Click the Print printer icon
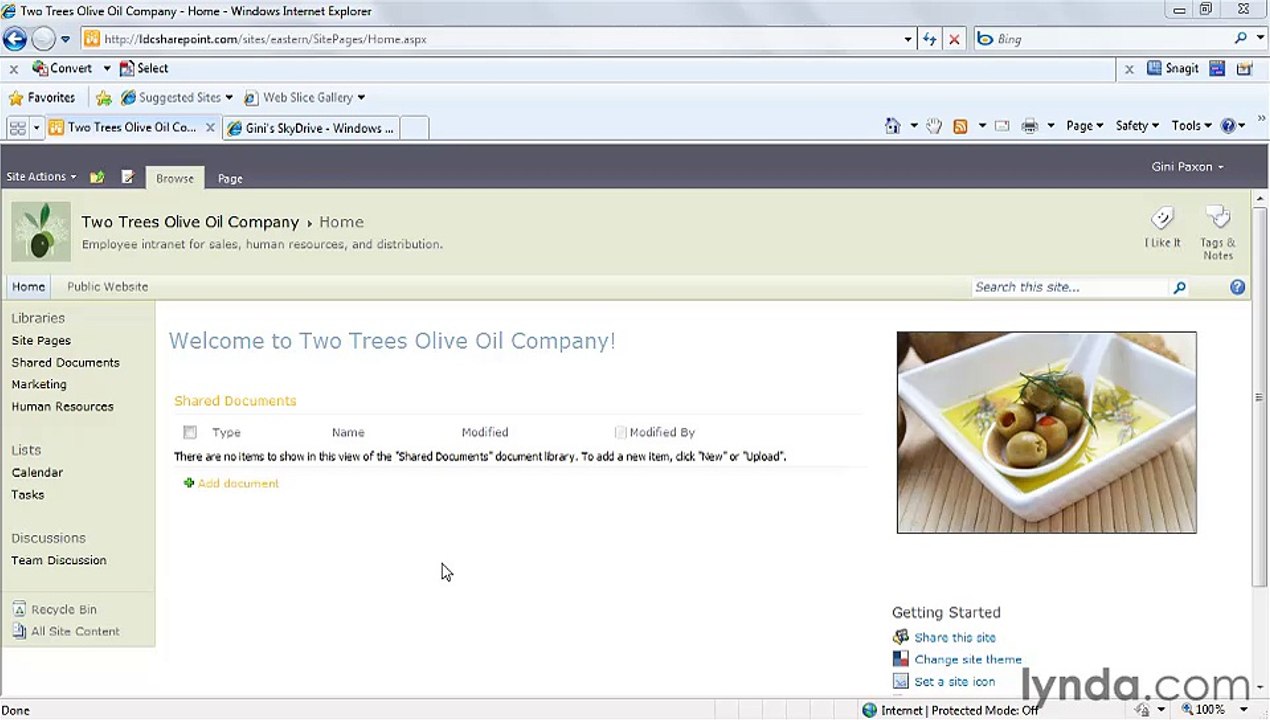Image resolution: width=1270 pixels, height=720 pixels. (x=1029, y=126)
